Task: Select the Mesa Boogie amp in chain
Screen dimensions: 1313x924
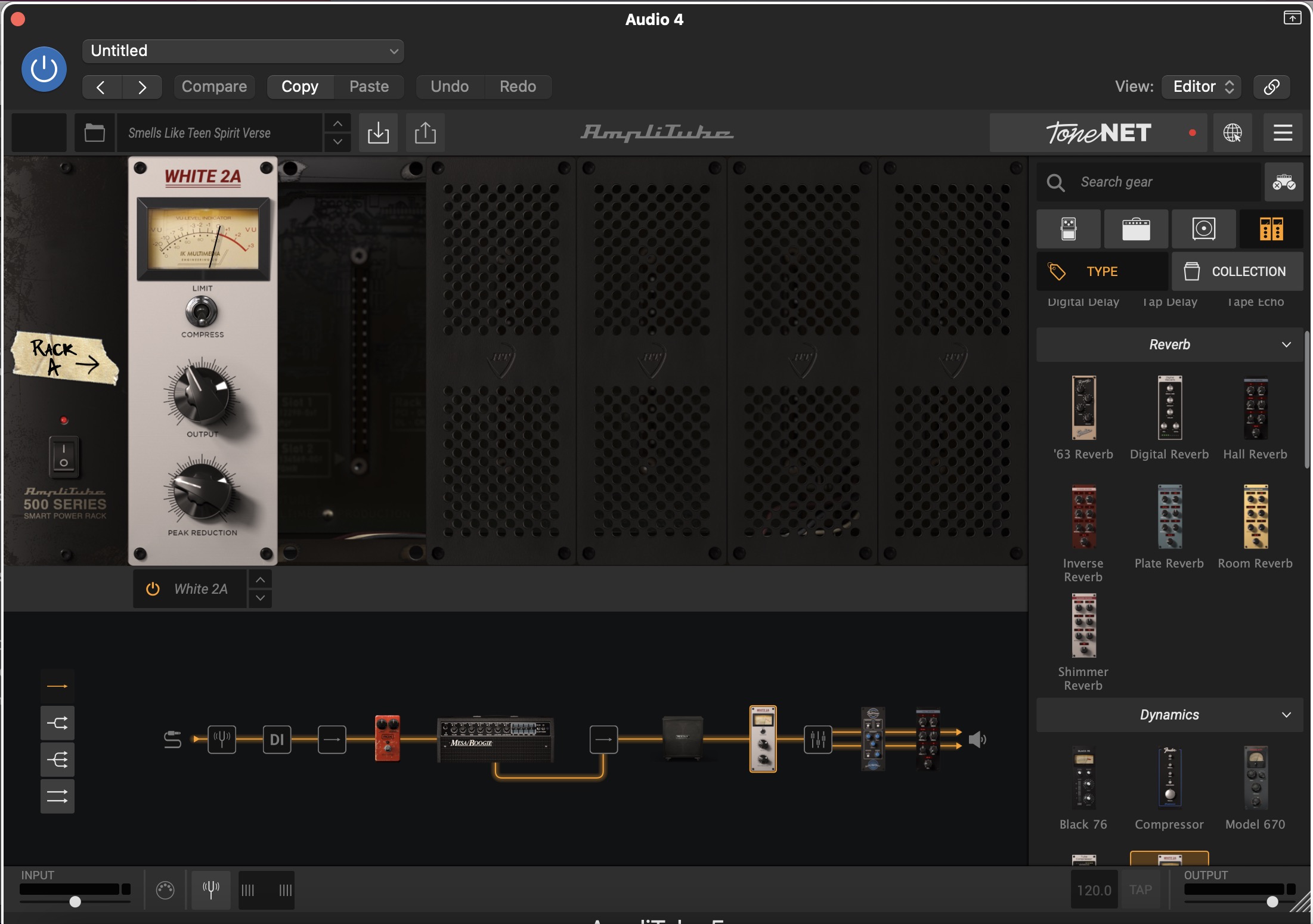Action: point(496,739)
